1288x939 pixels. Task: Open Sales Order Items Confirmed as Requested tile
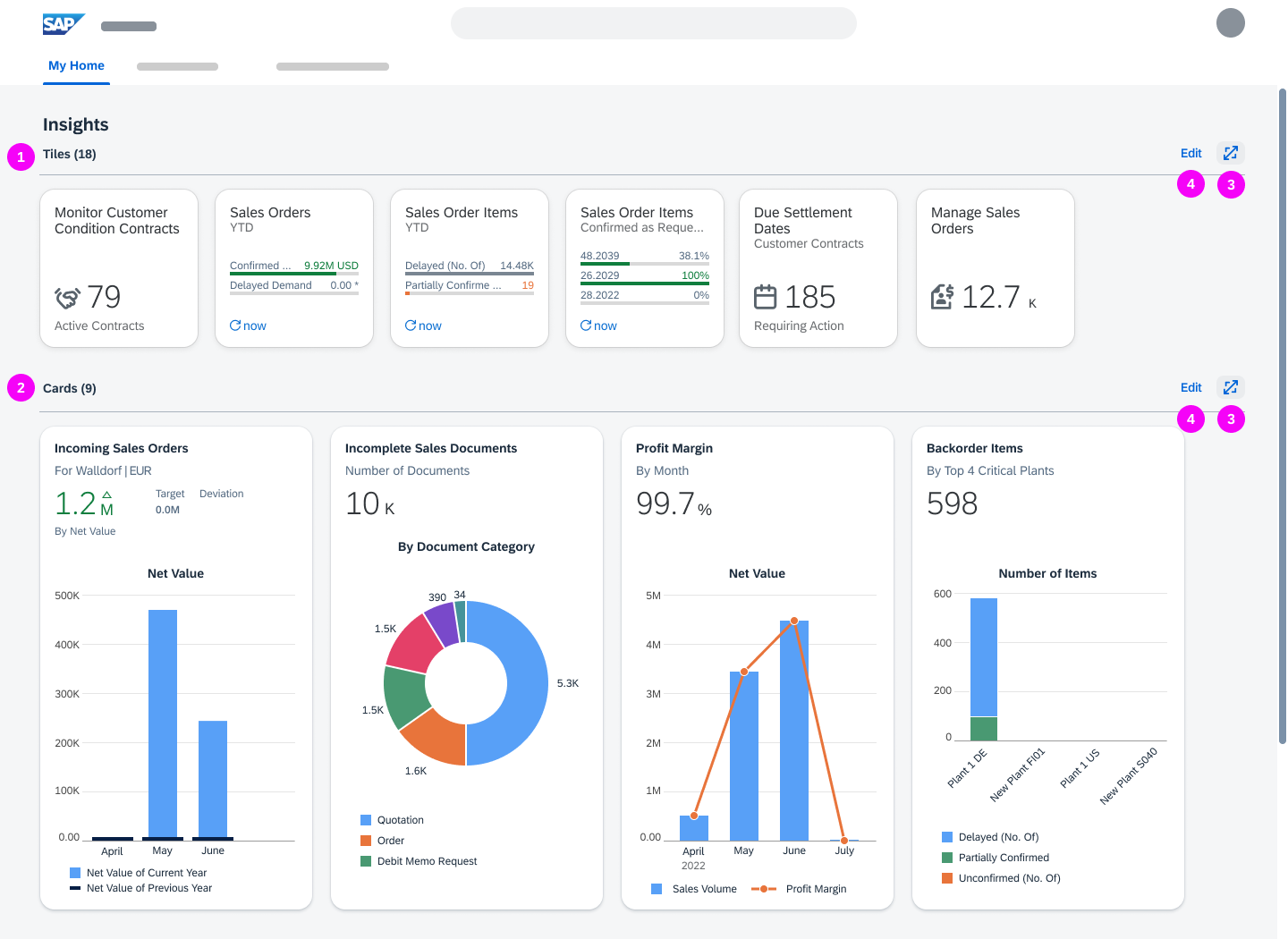coord(645,268)
